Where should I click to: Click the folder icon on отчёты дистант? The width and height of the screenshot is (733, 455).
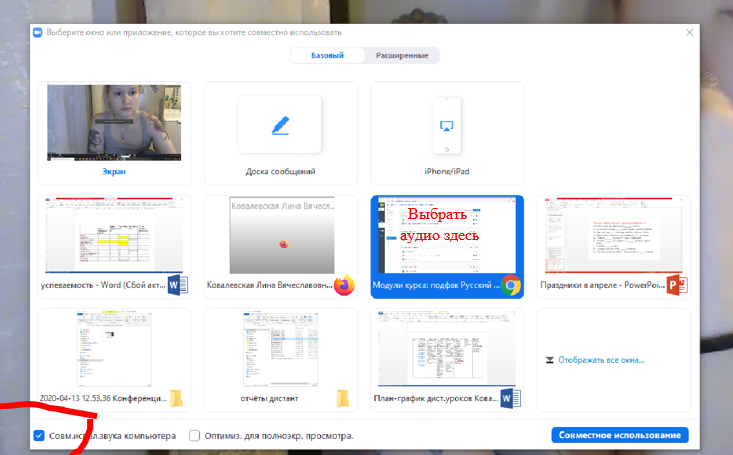coord(344,399)
